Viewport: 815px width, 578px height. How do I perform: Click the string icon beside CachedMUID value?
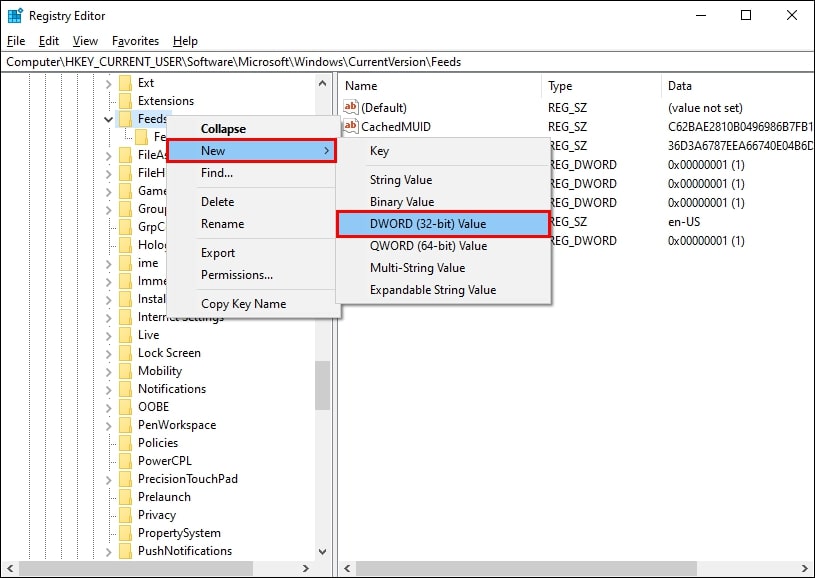(351, 126)
